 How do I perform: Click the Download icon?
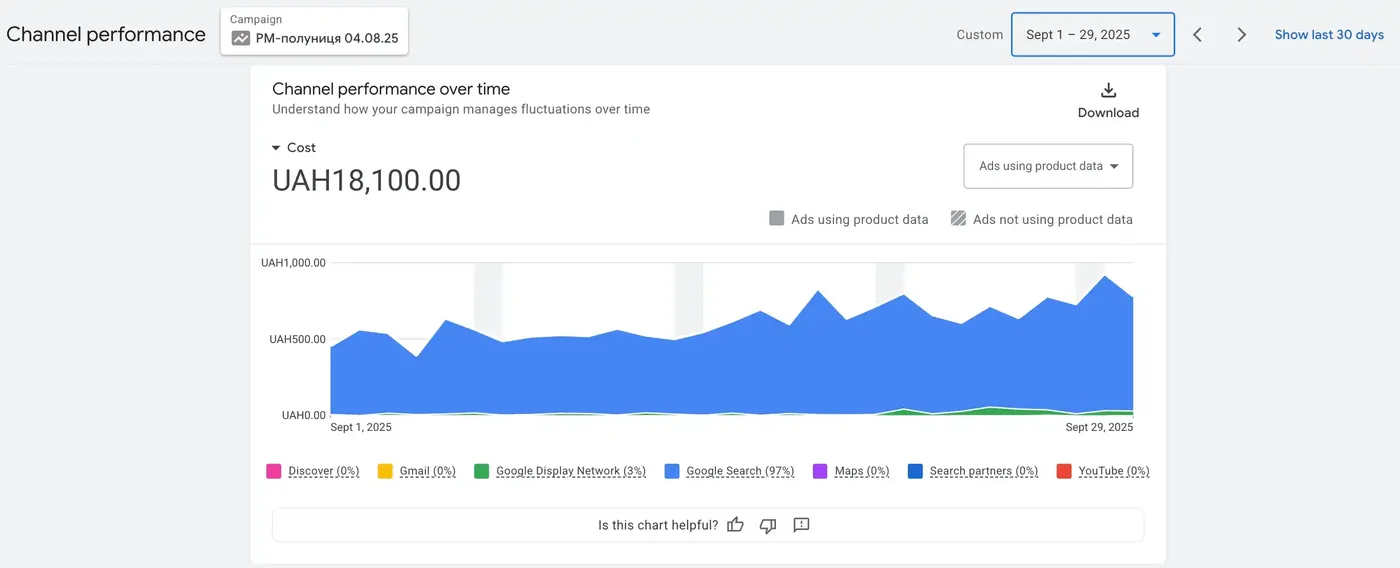click(1108, 91)
